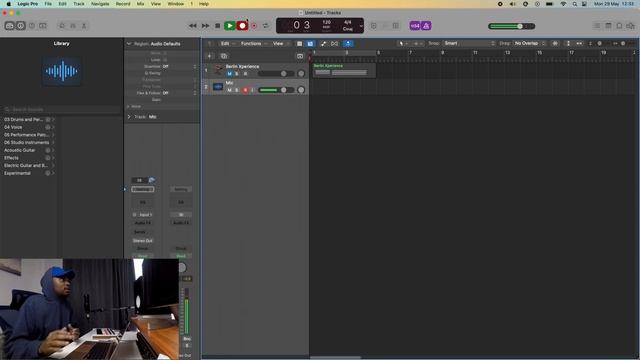Viewport: 640px width, 360px height.
Task: Click the Stop transport button
Action: pos(218,26)
